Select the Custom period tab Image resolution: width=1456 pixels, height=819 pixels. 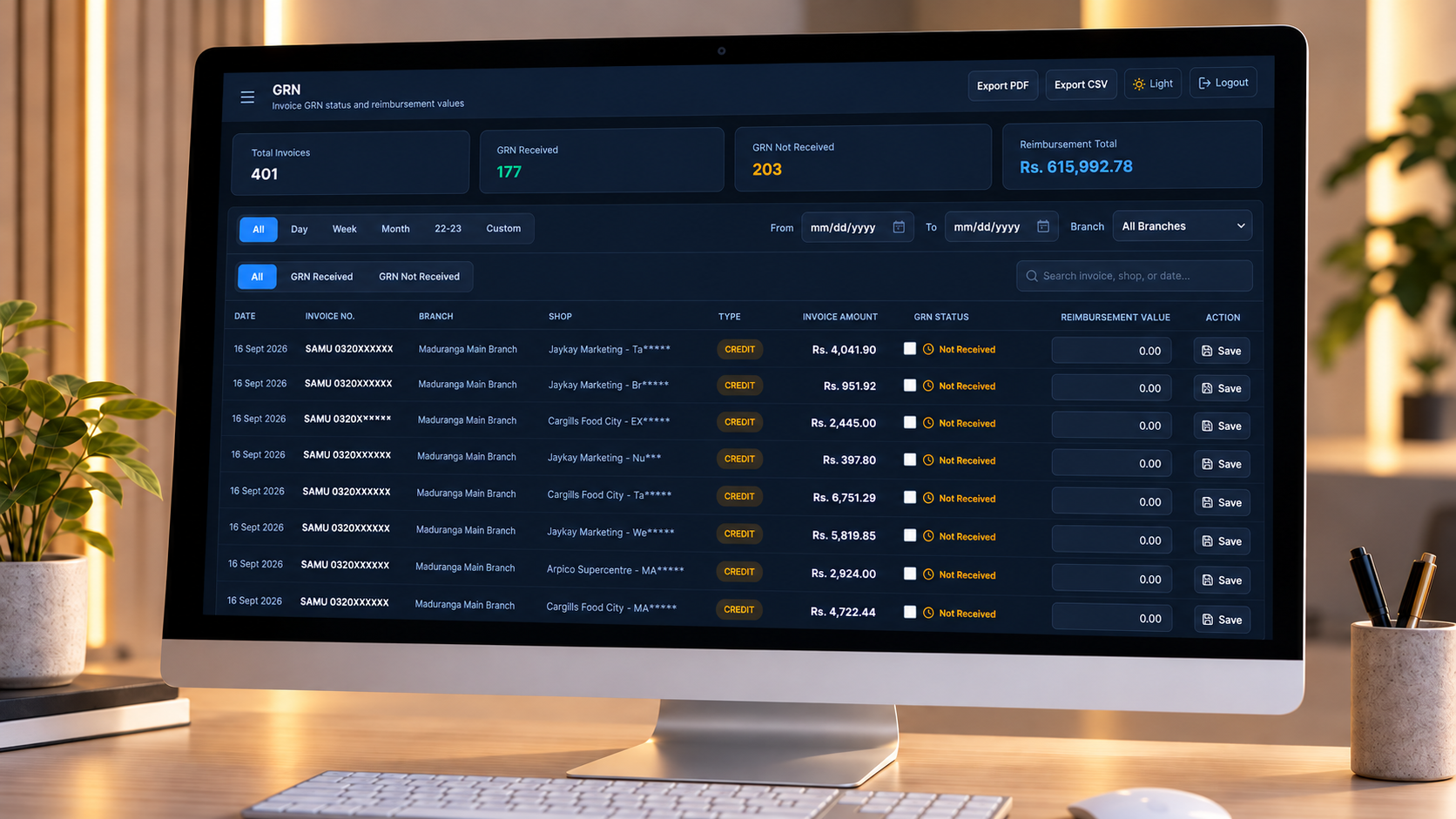[x=503, y=228]
